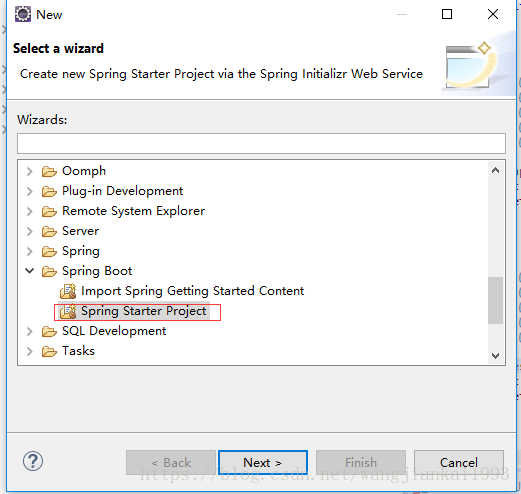Click the Server folder icon
This screenshot has height=494, width=521.
[49, 231]
